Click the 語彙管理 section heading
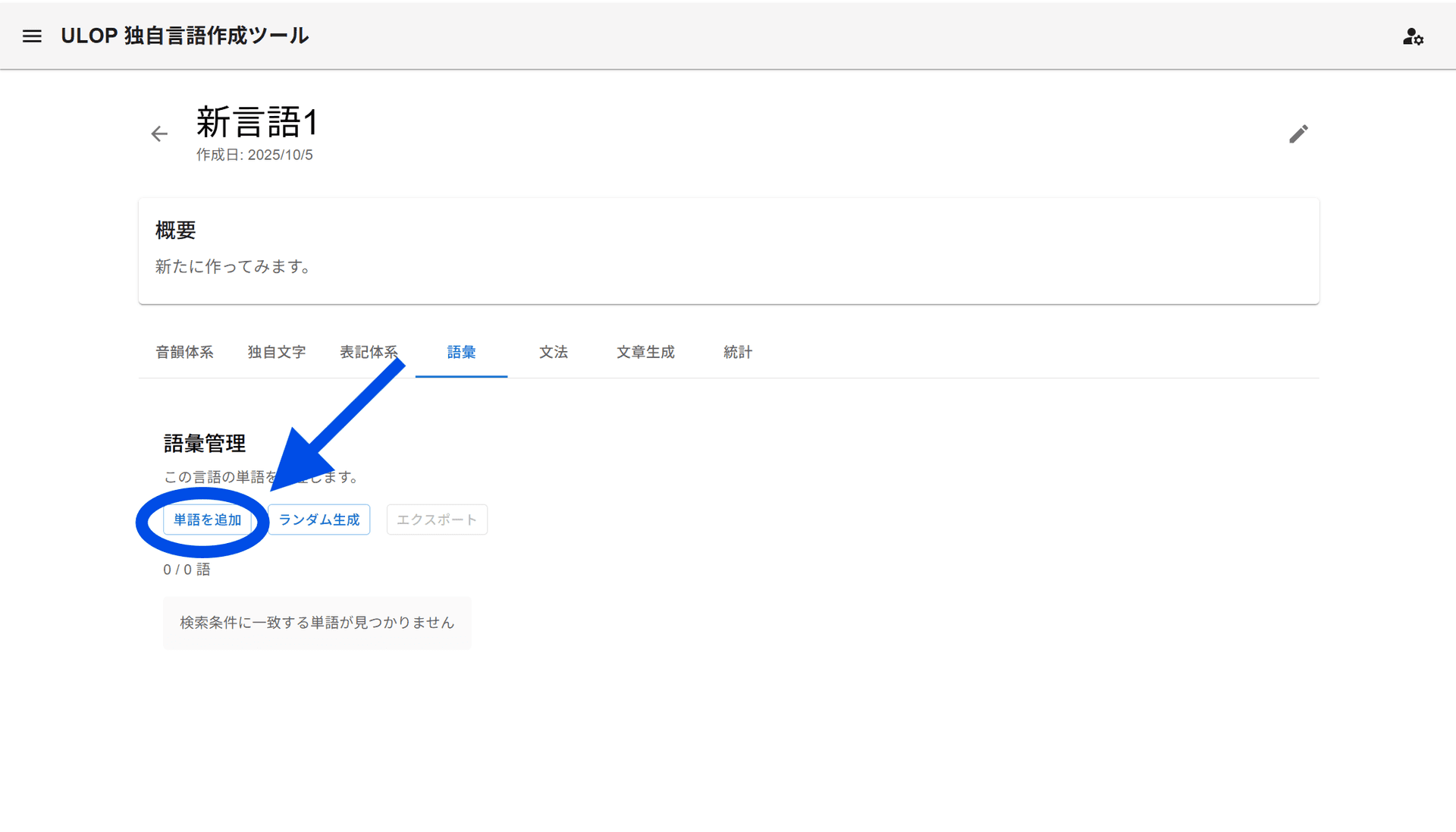Image resolution: width=1456 pixels, height=832 pixels. [x=205, y=443]
